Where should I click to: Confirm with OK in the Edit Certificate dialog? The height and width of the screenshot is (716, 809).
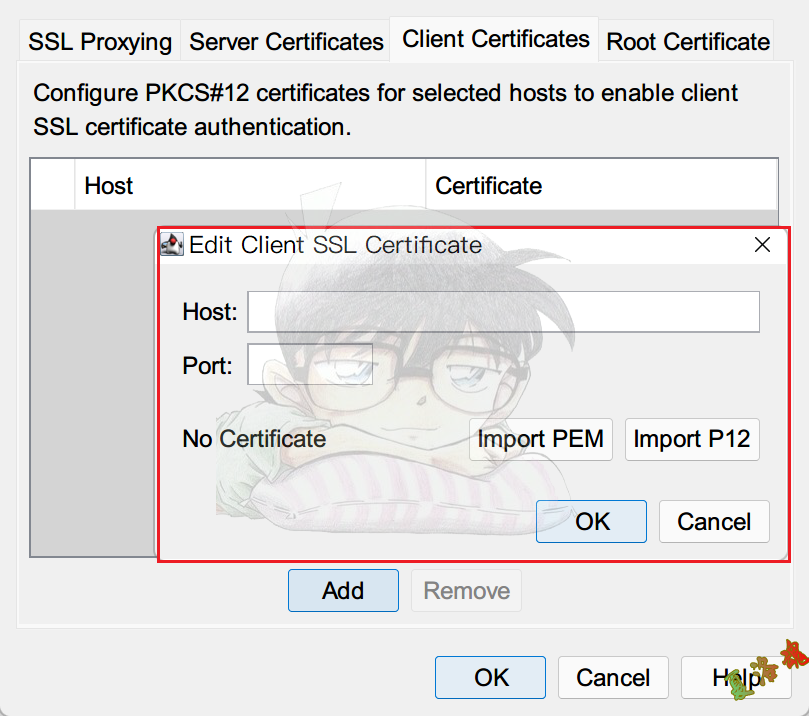pos(591,522)
